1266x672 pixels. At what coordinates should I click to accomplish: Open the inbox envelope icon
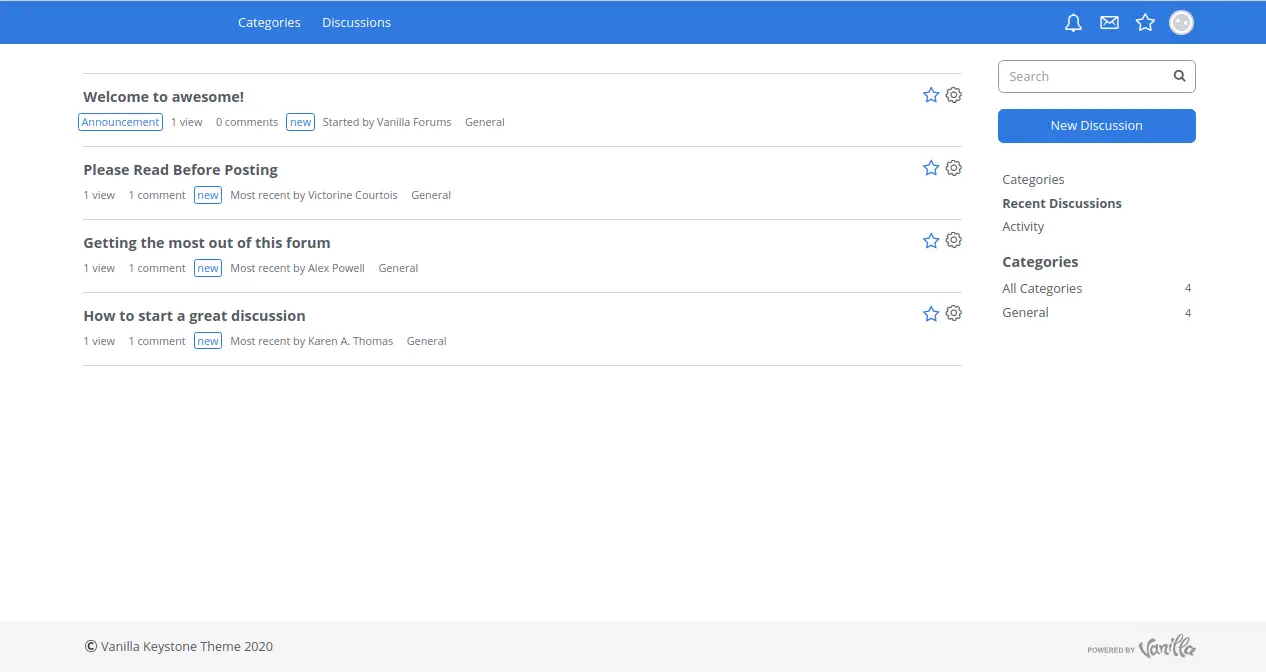[x=1109, y=22]
